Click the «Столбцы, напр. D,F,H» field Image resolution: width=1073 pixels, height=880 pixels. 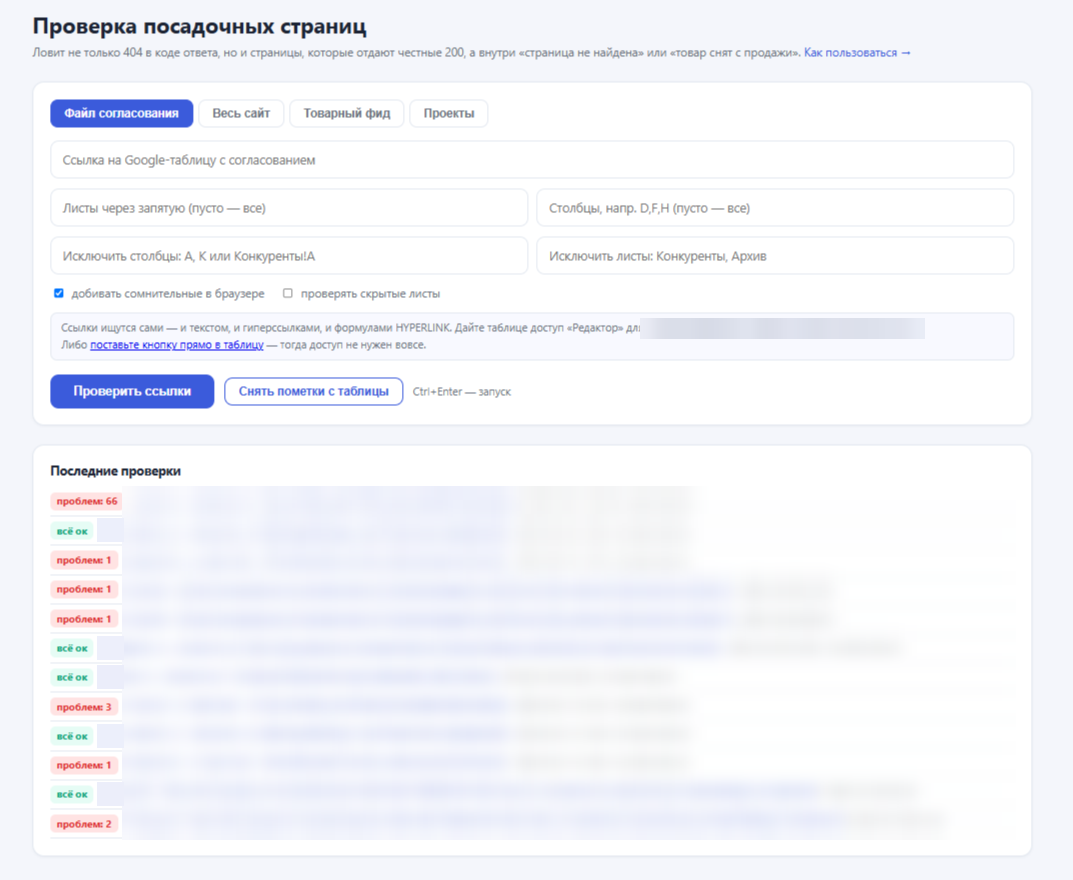pos(775,208)
